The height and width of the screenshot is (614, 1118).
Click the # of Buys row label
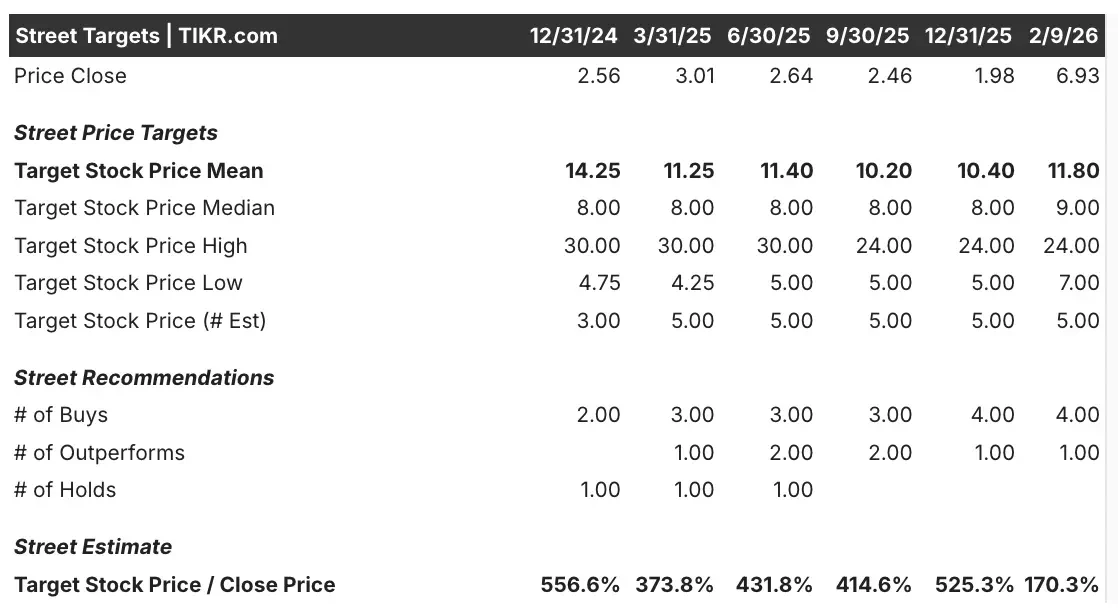[61, 414]
